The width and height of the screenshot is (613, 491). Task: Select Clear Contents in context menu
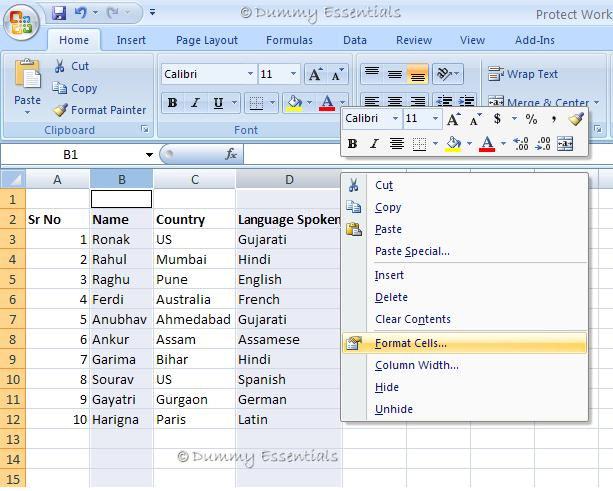click(x=464, y=319)
